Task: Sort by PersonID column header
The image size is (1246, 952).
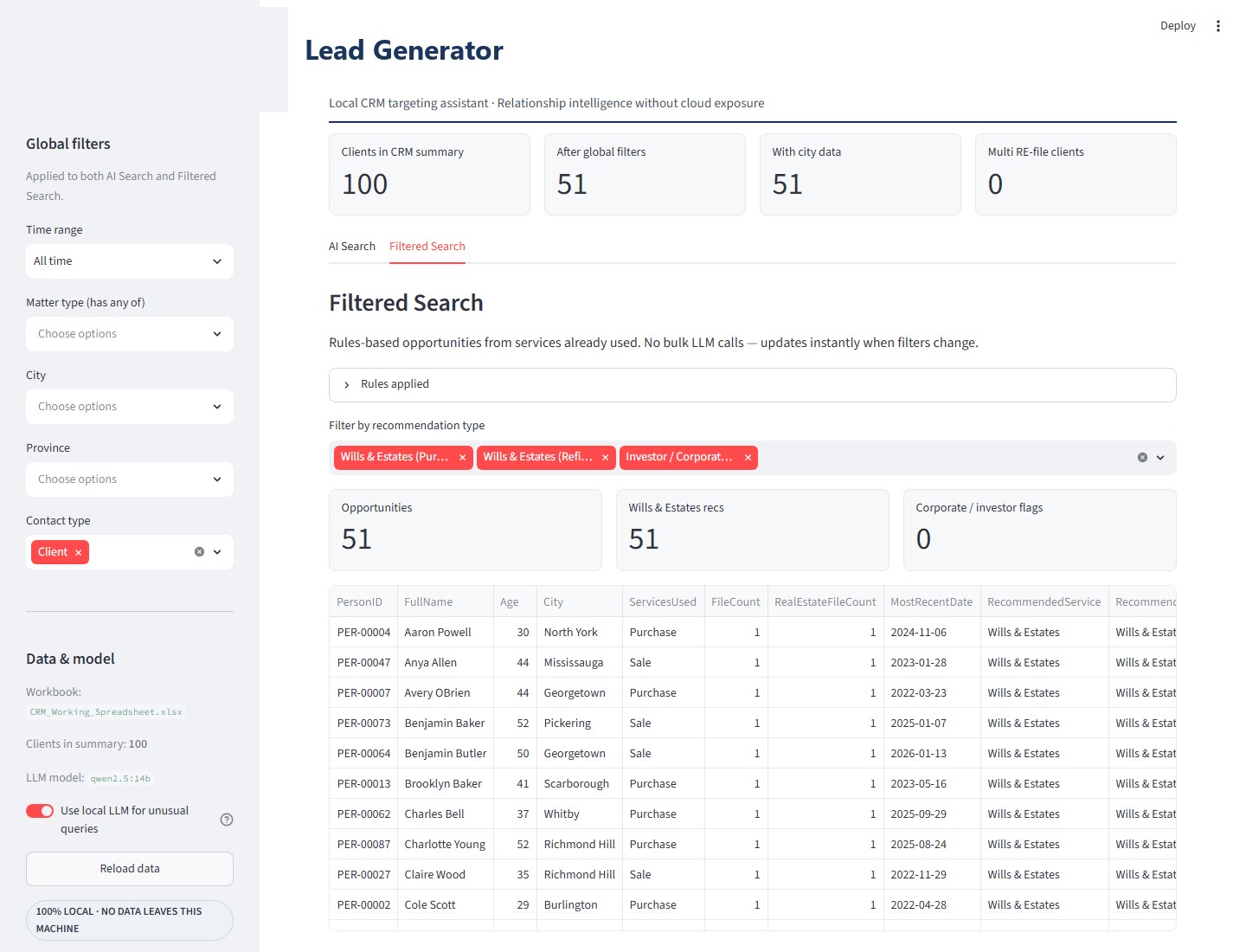Action: coord(363,602)
